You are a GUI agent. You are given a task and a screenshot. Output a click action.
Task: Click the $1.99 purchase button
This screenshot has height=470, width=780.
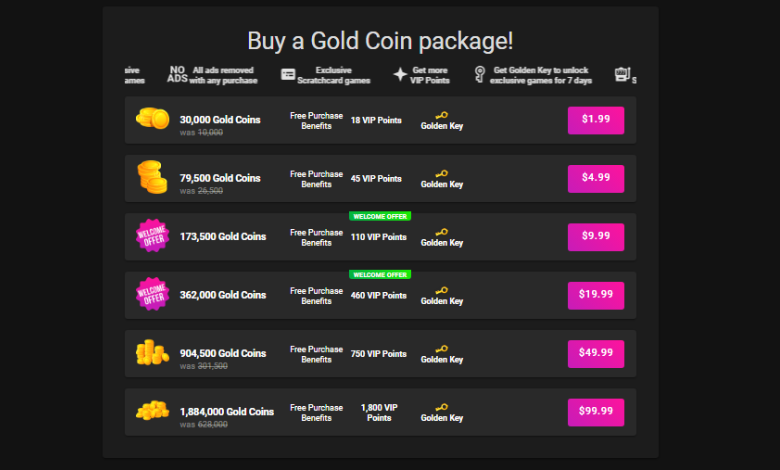[x=596, y=120]
